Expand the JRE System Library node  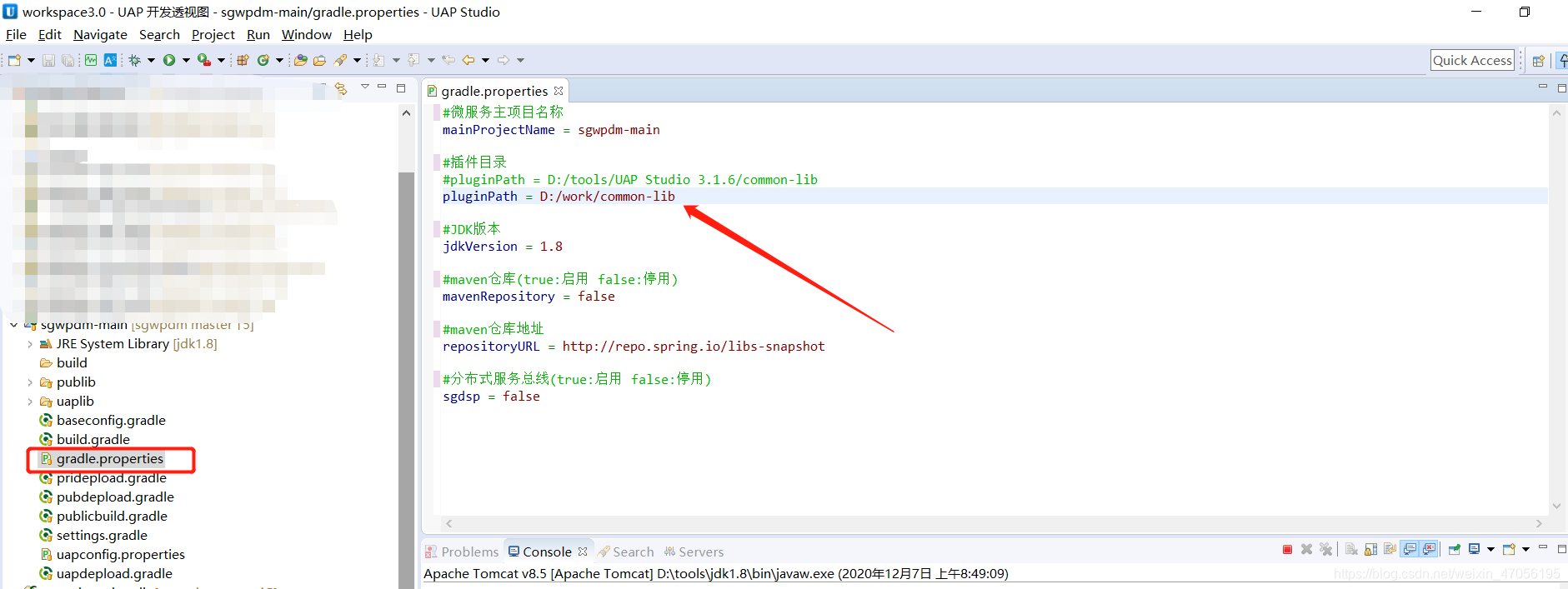[31, 344]
